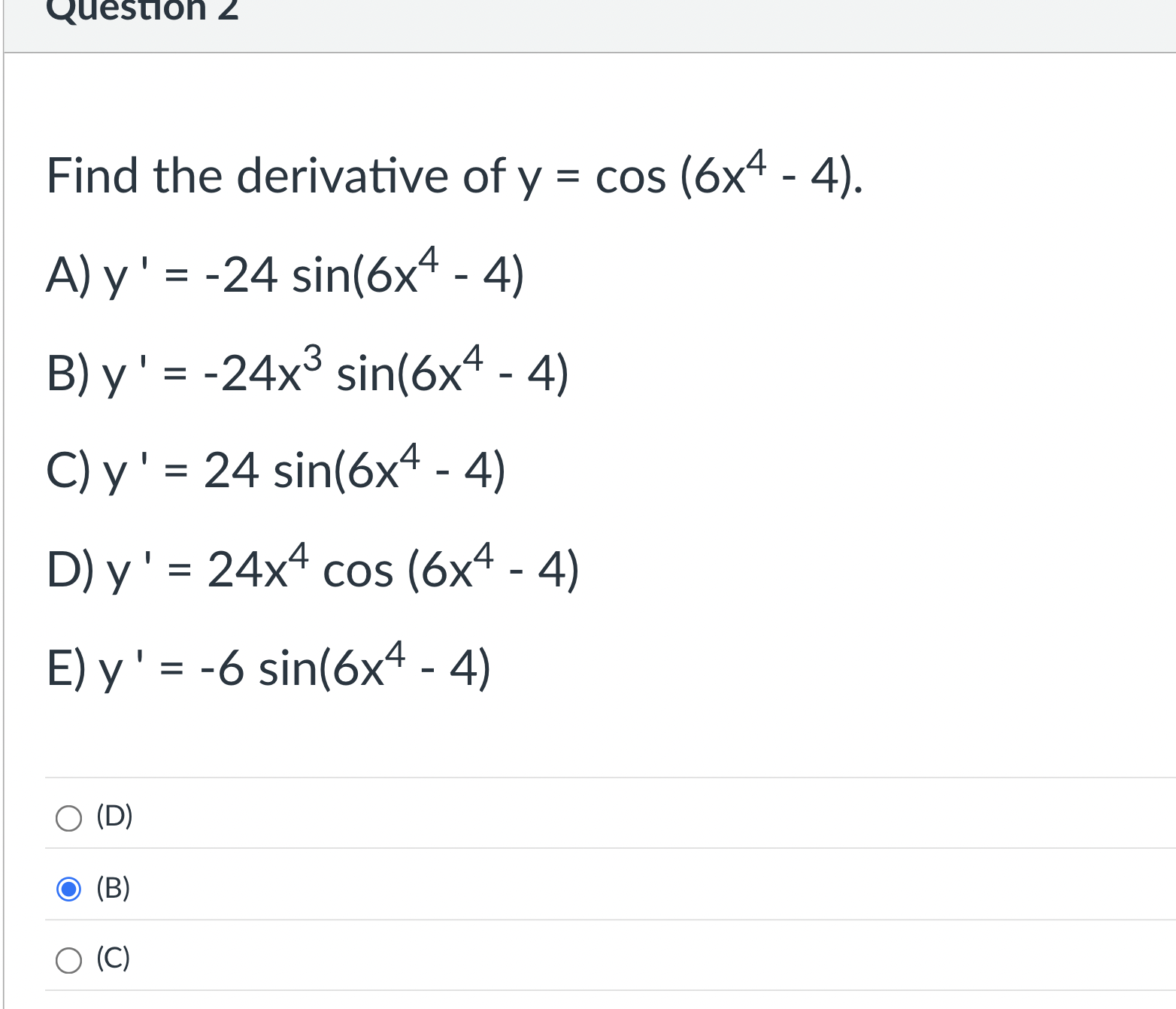
Task: Click answer choice D text
Action: pos(312,569)
